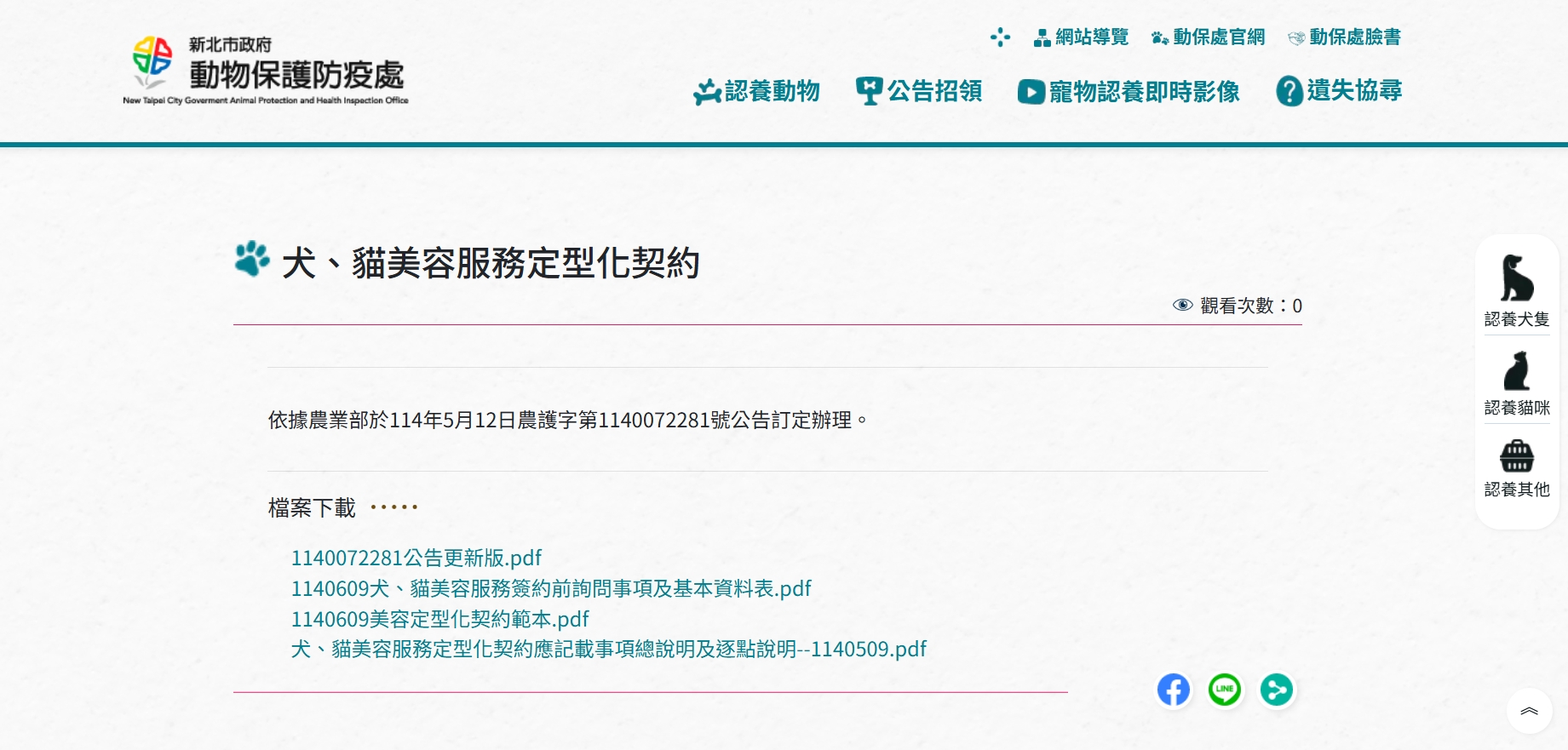
Task: Click the paw icon beside page title
Action: click(252, 259)
